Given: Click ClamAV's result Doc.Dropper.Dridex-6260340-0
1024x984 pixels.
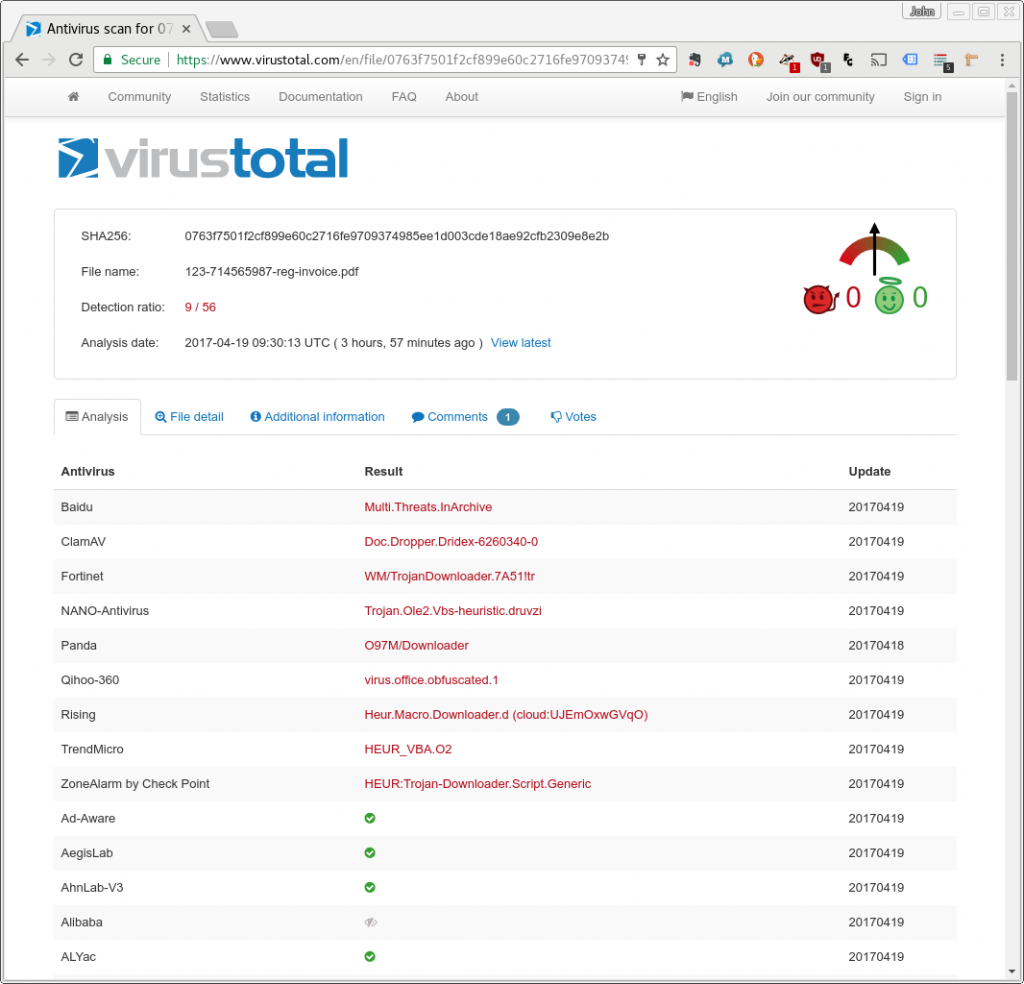Looking at the screenshot, I should tap(451, 541).
